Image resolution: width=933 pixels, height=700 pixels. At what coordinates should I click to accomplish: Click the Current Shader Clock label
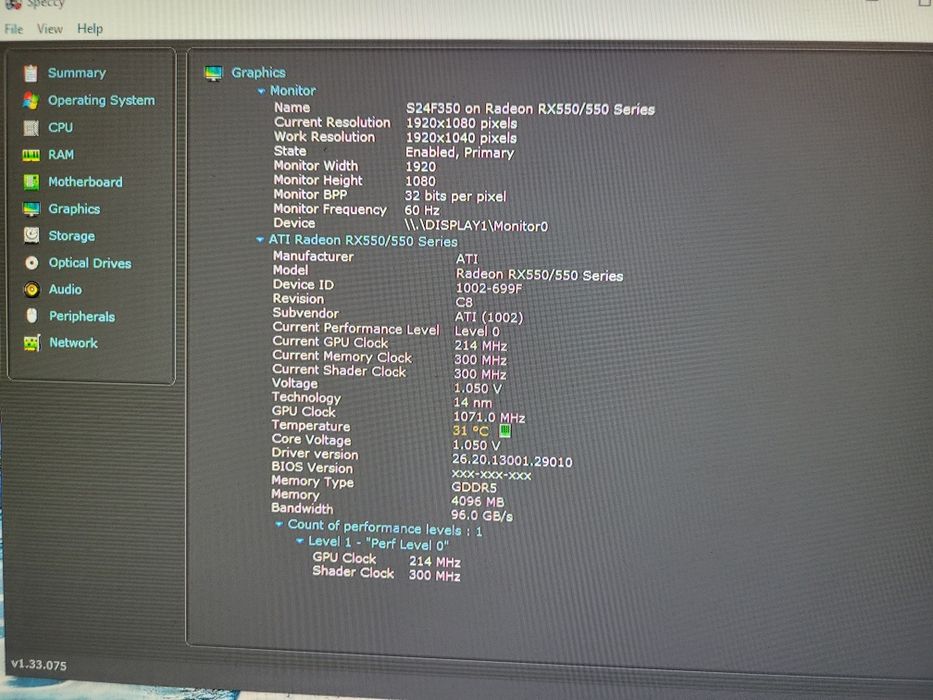tap(339, 370)
